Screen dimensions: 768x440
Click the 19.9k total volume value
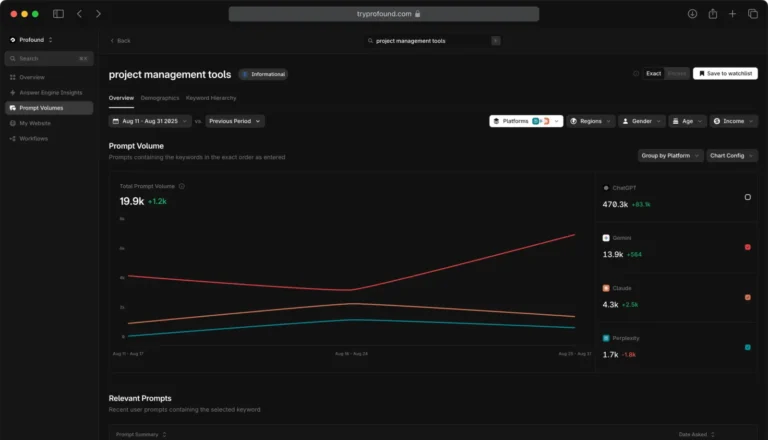tap(132, 201)
